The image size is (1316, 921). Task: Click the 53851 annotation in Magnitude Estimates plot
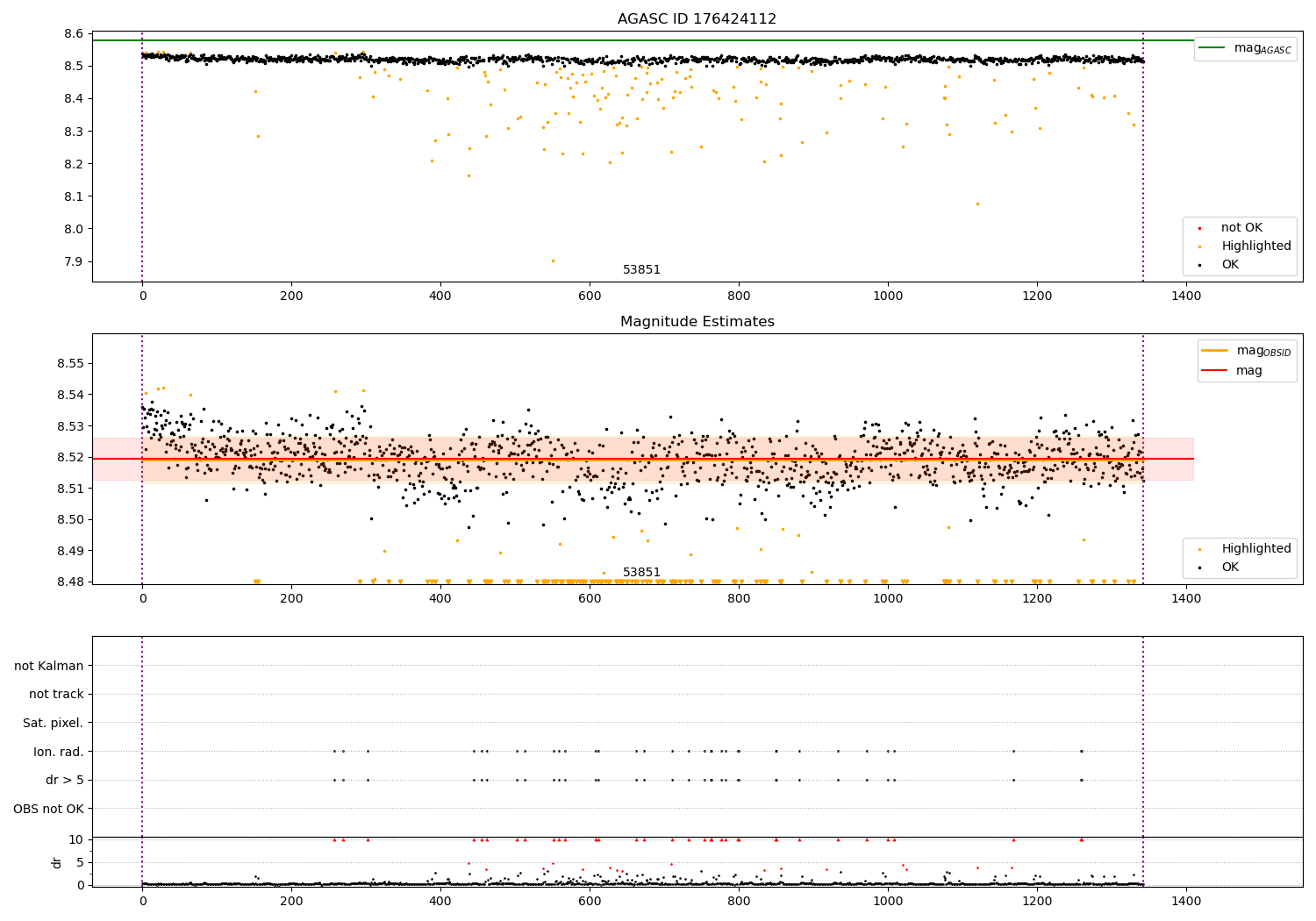point(641,573)
